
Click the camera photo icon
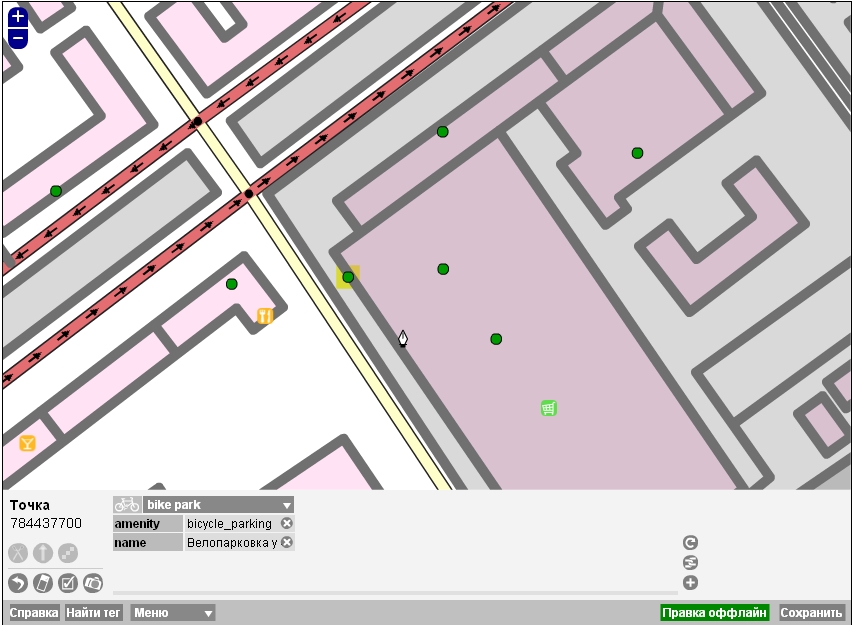point(93,583)
